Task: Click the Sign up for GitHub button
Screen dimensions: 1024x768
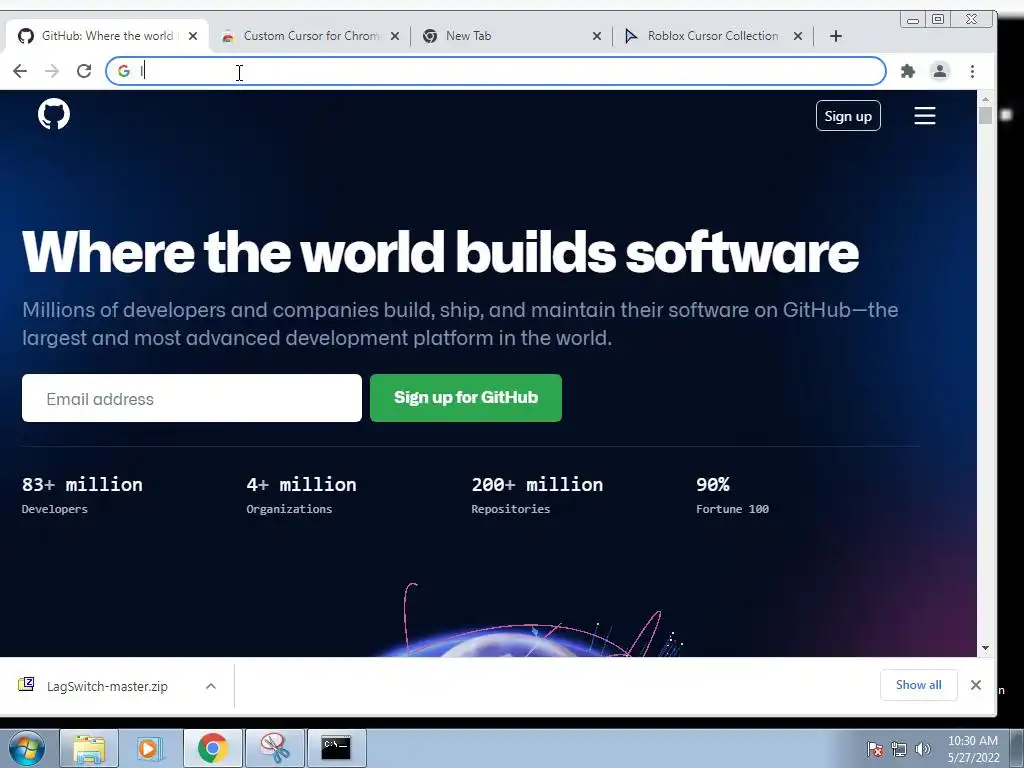Action: tap(466, 398)
